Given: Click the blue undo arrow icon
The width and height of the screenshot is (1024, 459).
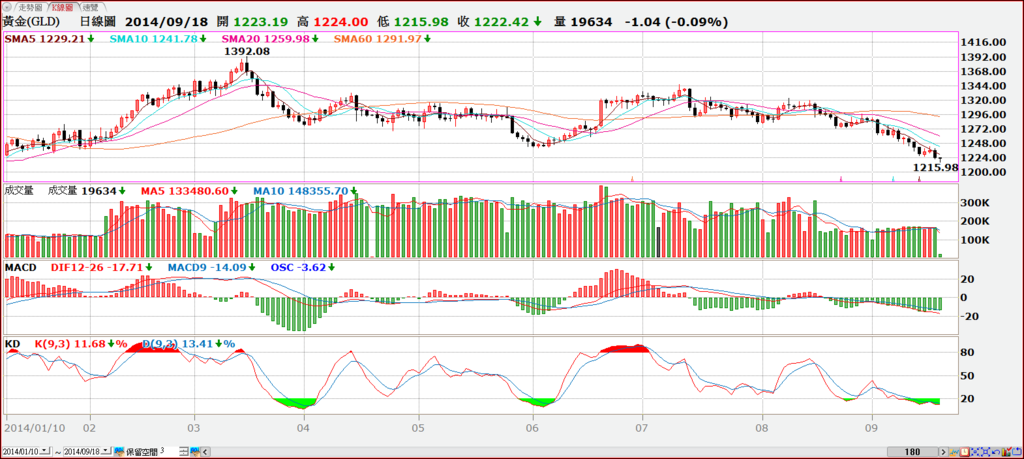Looking at the screenshot, I should (996, 452).
